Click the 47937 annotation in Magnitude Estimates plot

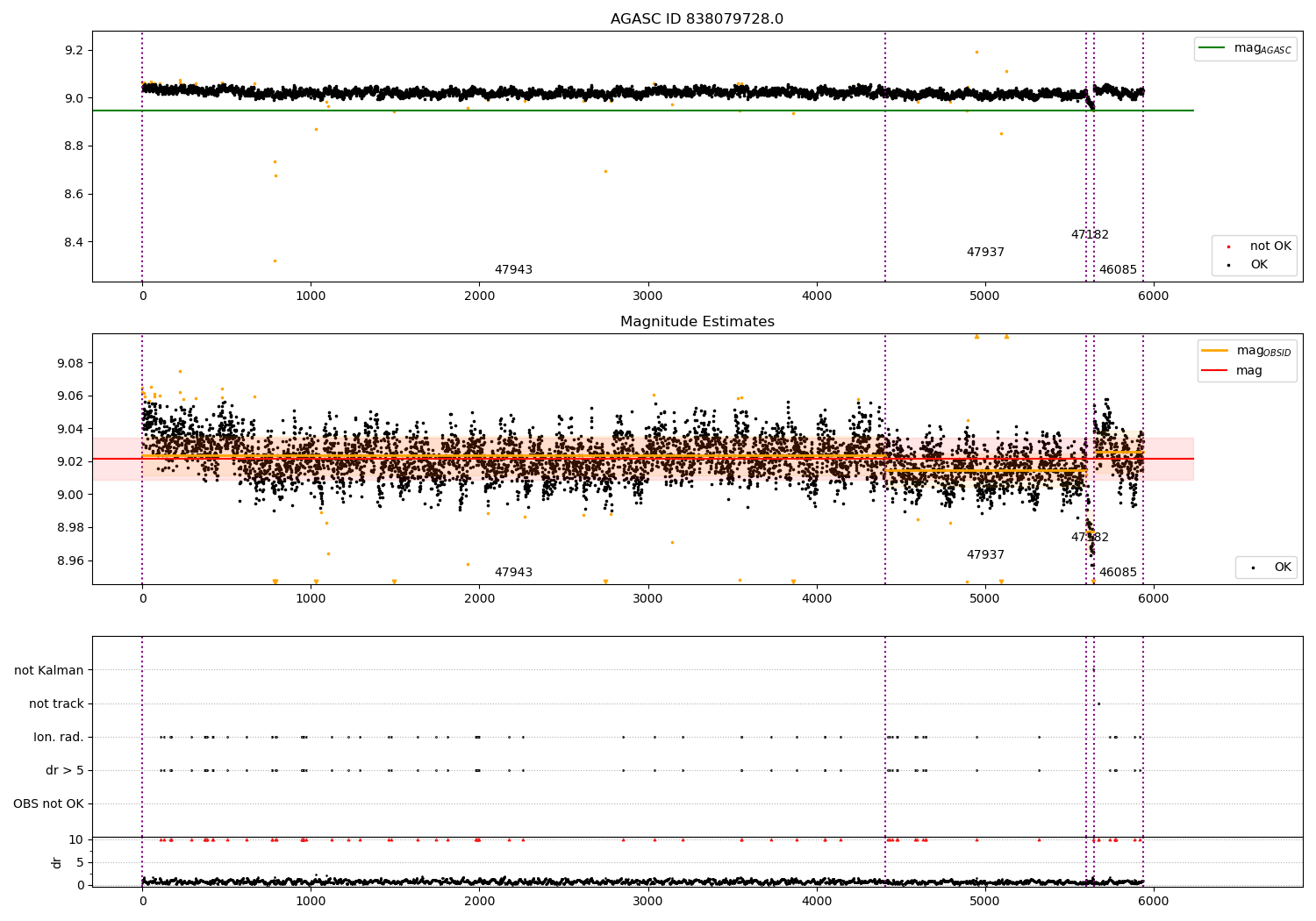point(985,555)
